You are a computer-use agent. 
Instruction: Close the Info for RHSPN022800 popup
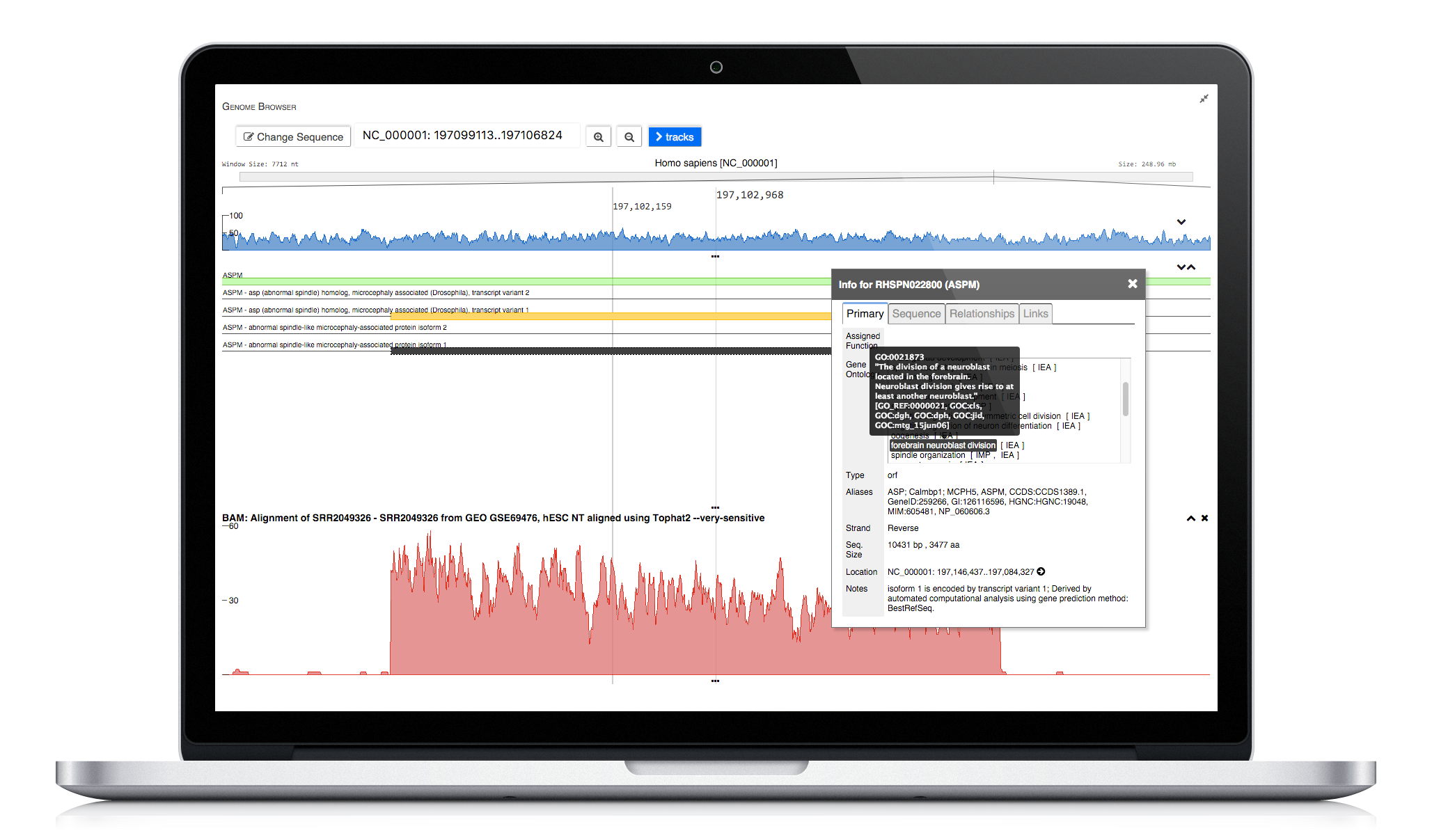(x=1133, y=284)
